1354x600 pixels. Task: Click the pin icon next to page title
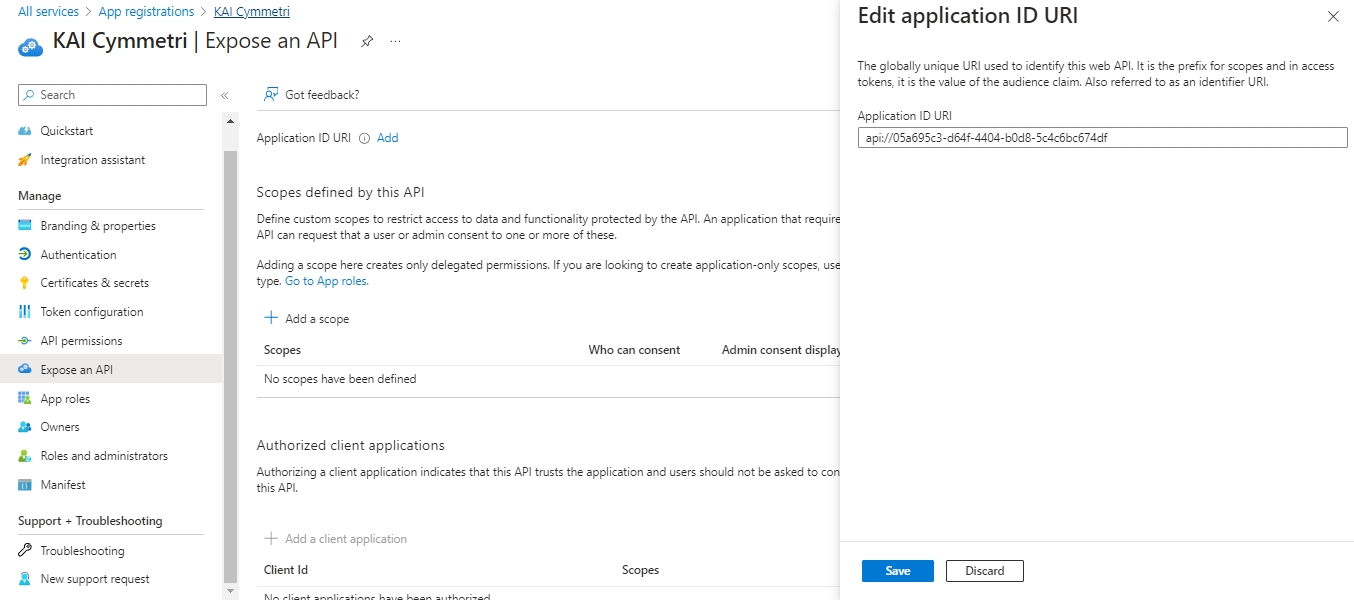(x=367, y=41)
